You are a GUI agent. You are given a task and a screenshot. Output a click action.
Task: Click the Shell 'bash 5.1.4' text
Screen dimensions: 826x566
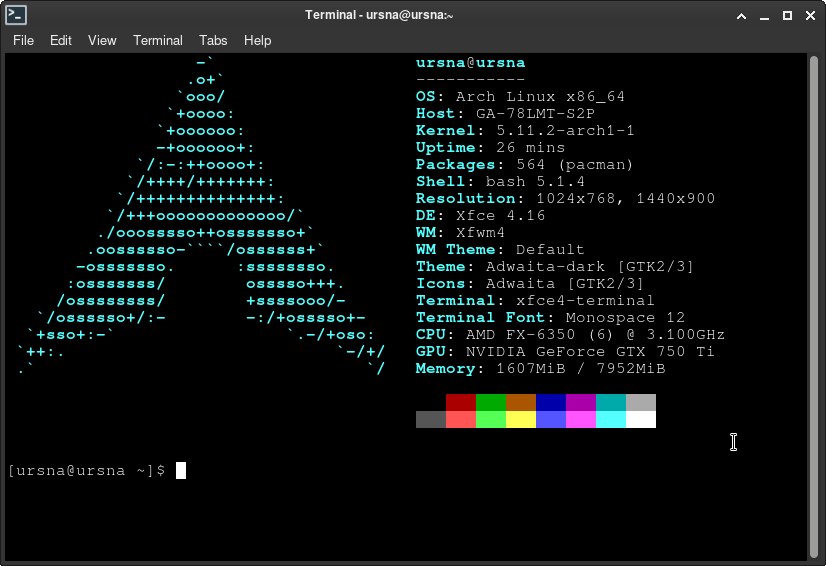click(x=535, y=181)
